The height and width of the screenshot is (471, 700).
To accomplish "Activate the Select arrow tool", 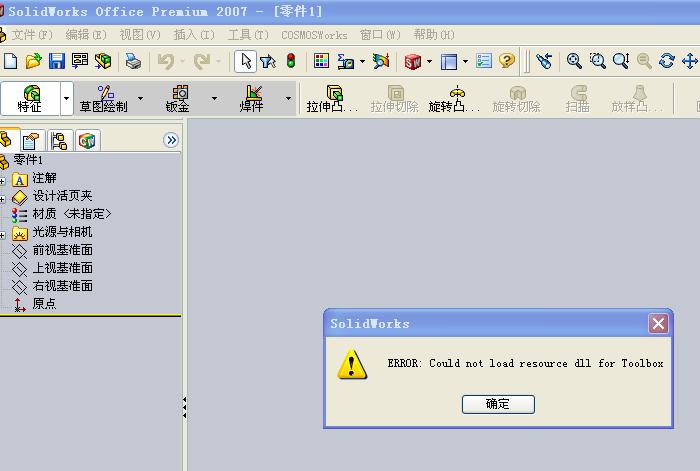I will point(246,61).
